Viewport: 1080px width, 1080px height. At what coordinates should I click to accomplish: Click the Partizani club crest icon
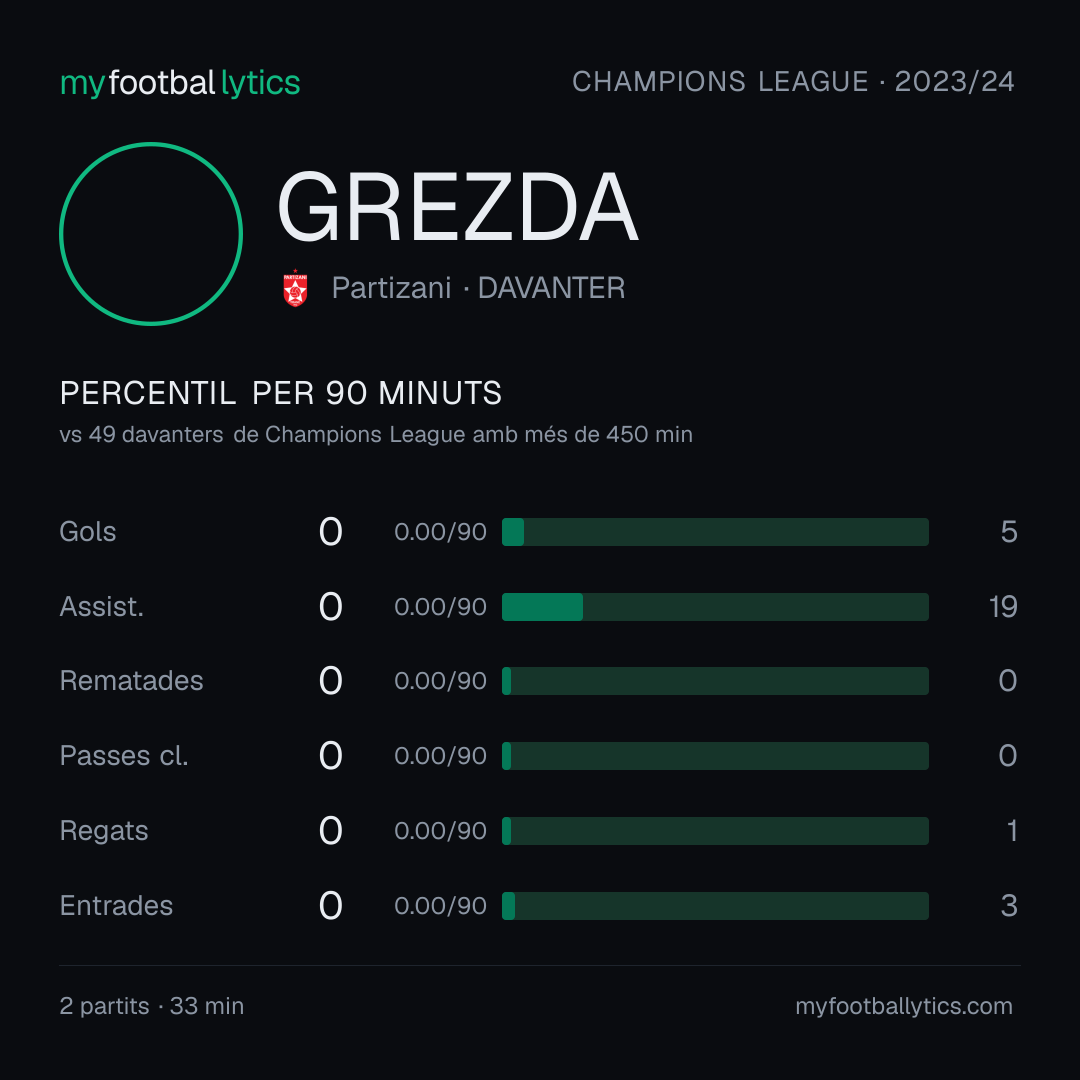point(295,288)
